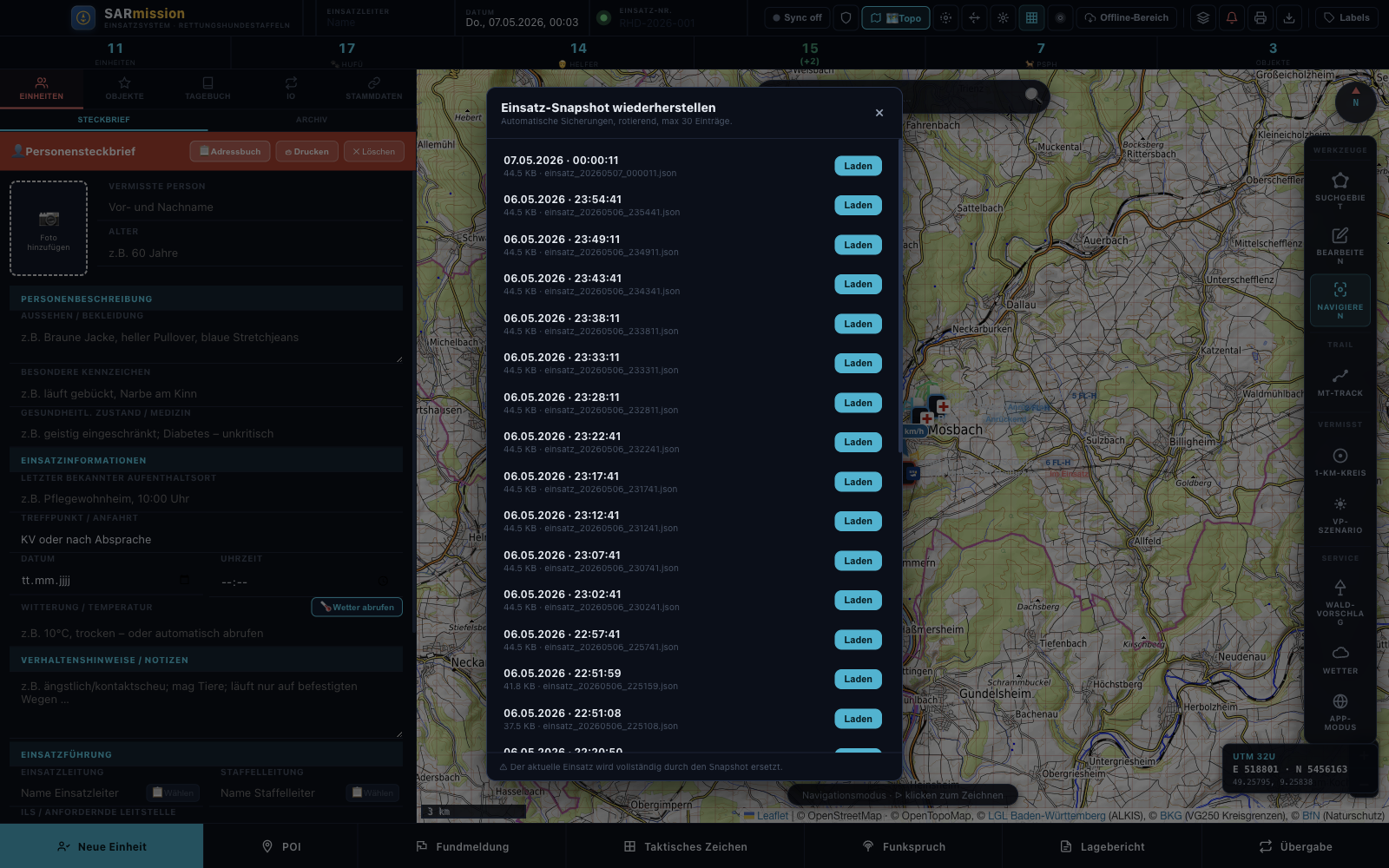Open the Adressbuch button
Image resolution: width=1389 pixels, height=868 pixels.
(230, 151)
